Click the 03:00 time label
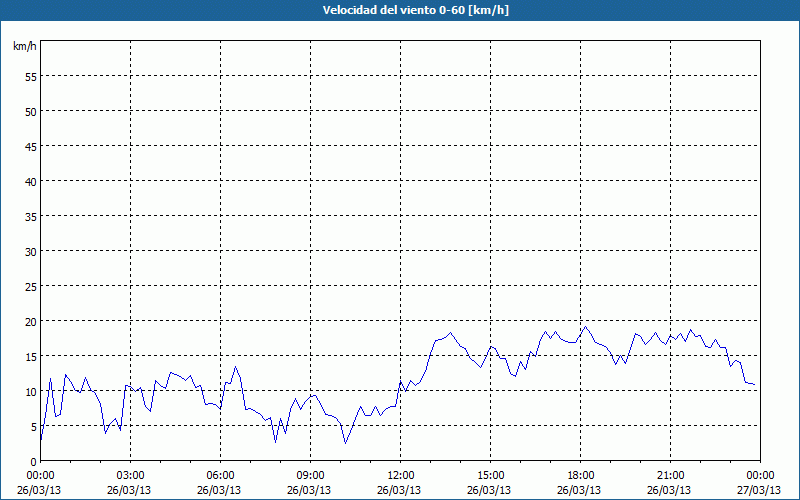This screenshot has height=500, width=800. click(131, 476)
